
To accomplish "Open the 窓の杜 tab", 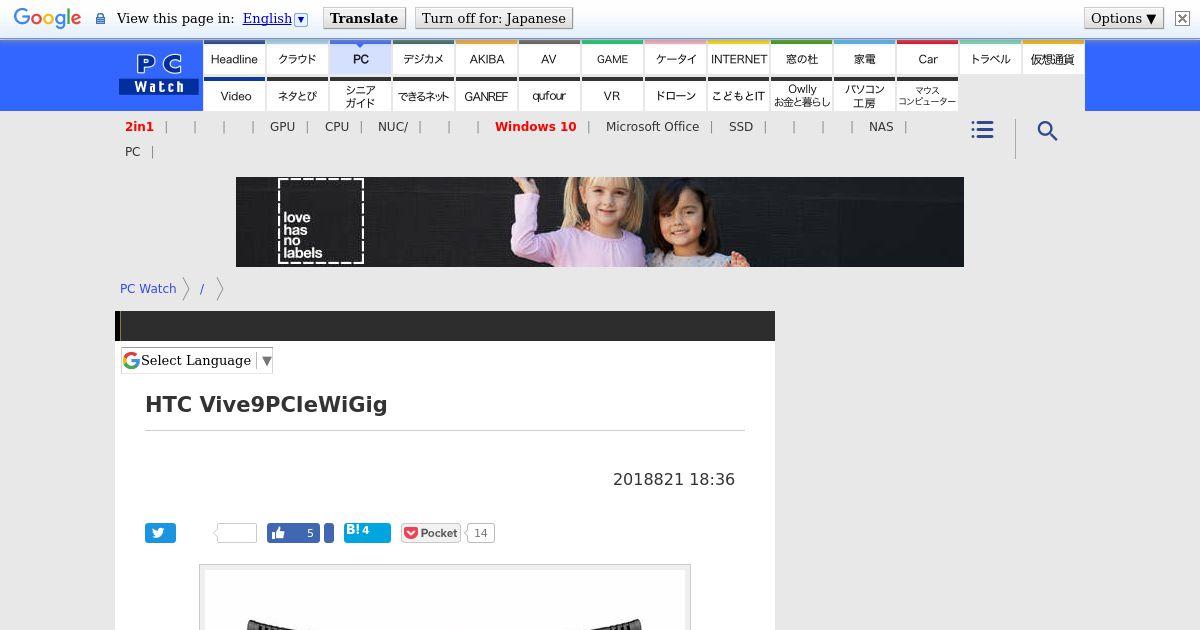I will (802, 58).
